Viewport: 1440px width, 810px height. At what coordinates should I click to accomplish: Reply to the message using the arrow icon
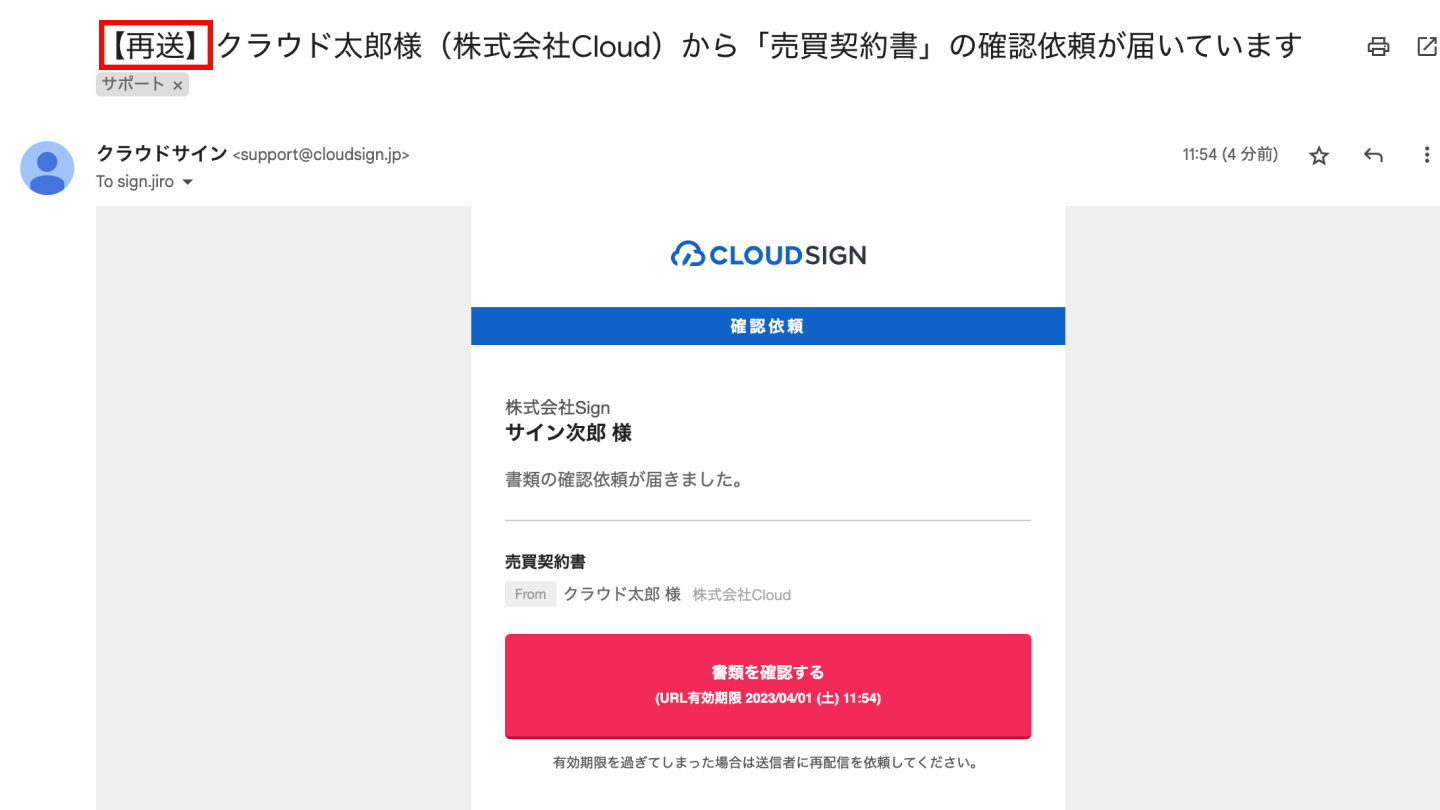pos(1373,155)
